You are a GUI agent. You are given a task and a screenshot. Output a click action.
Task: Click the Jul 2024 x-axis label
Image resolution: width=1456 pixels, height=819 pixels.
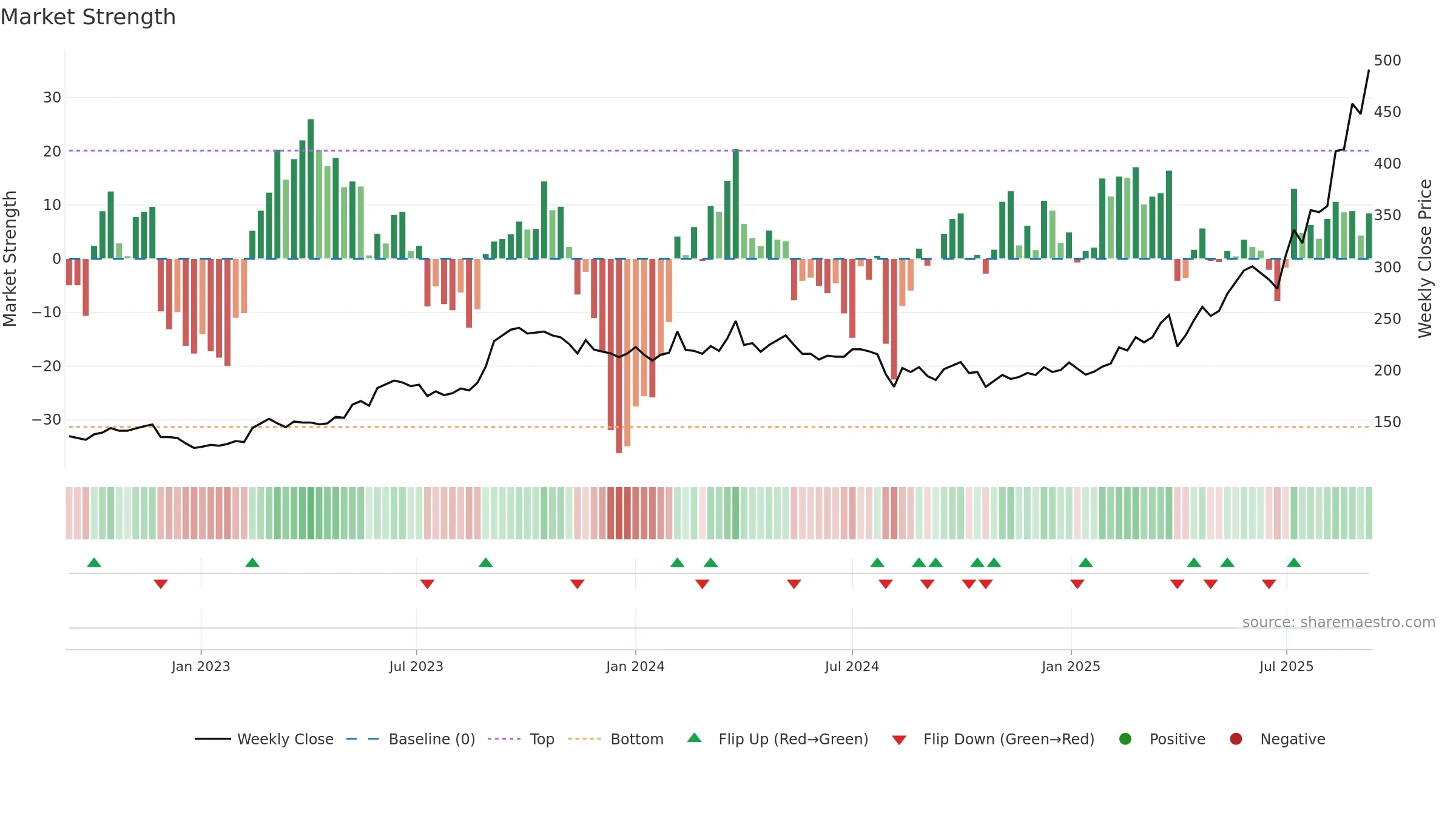tap(852, 666)
